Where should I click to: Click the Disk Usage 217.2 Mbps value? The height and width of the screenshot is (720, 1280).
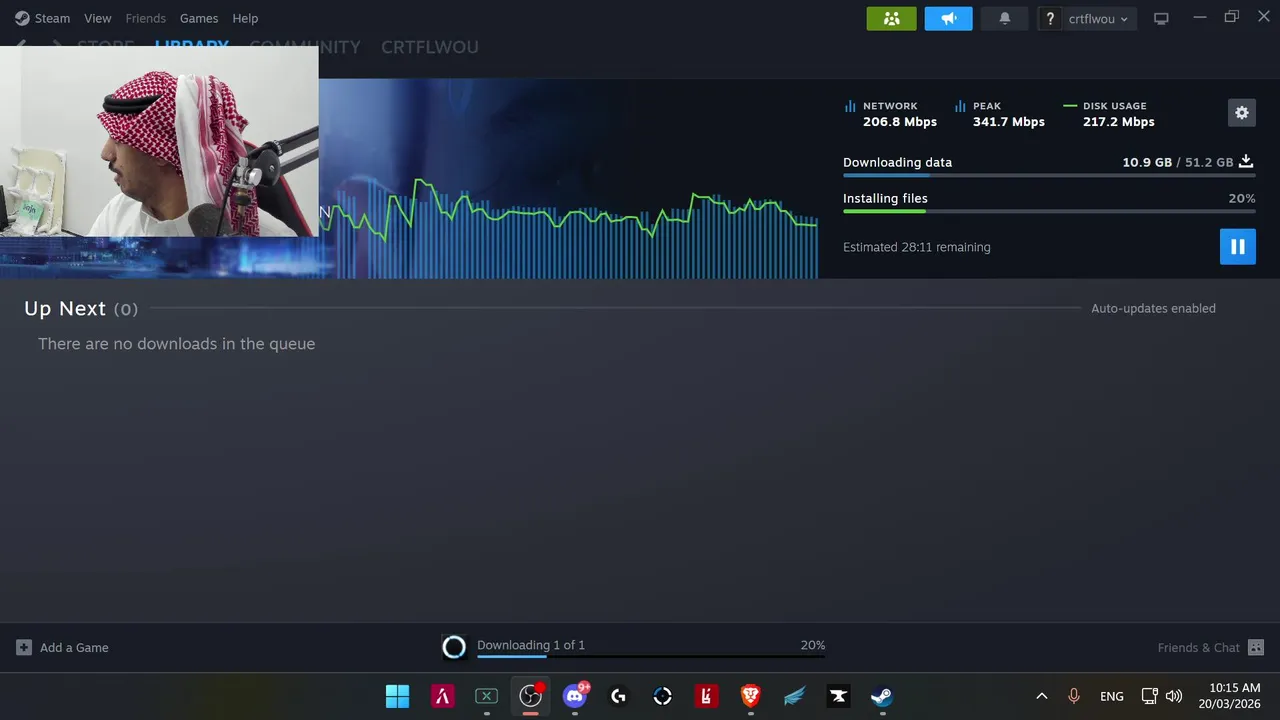click(x=1119, y=122)
